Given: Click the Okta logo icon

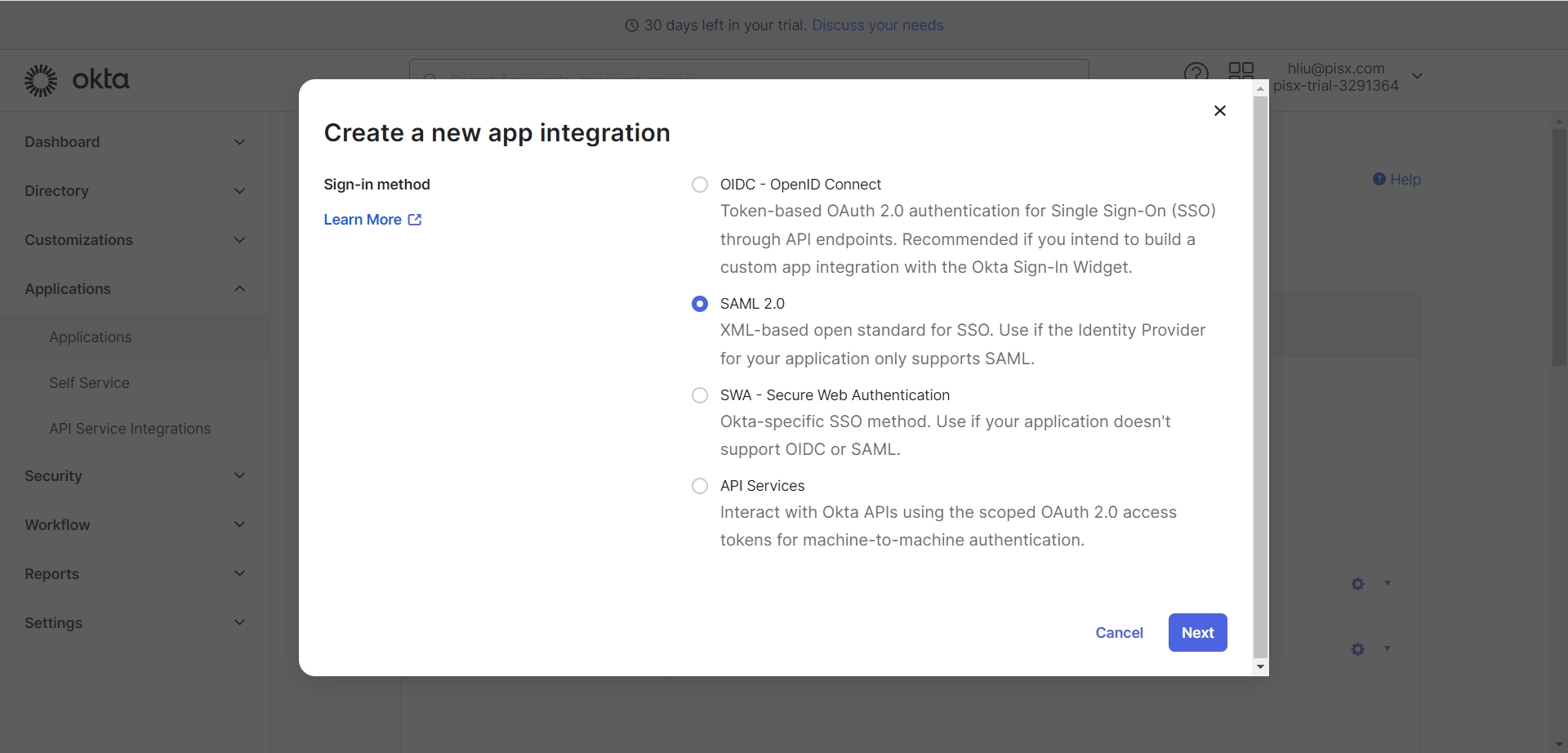Looking at the screenshot, I should pyautogui.click(x=41, y=80).
